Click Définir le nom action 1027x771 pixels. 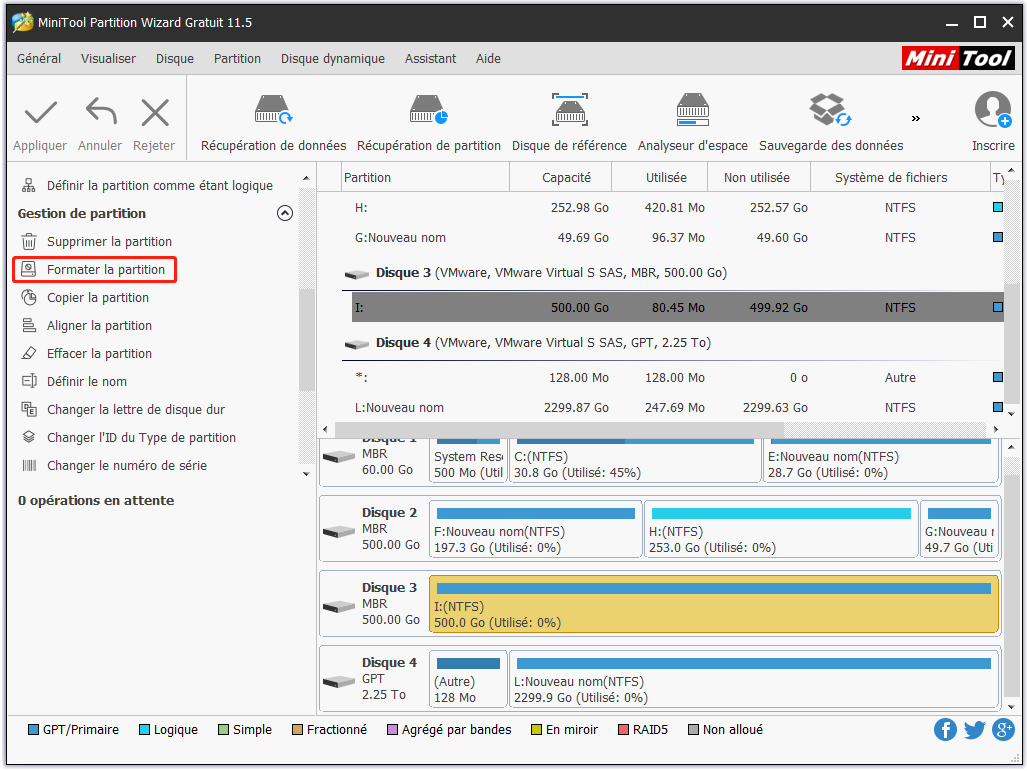point(74,381)
